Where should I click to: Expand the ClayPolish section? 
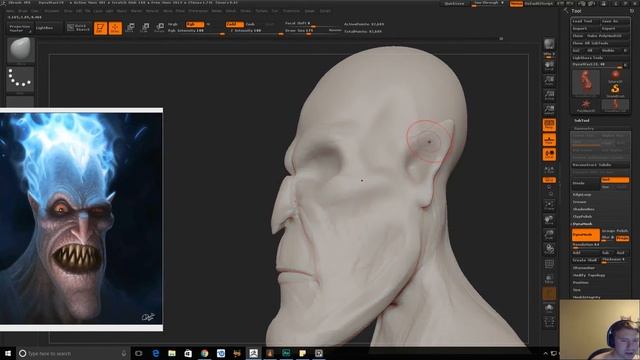point(582,217)
